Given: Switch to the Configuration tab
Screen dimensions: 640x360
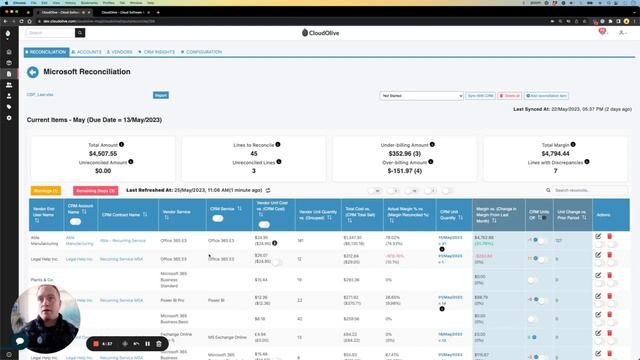Looking at the screenshot, I should pos(202,52).
